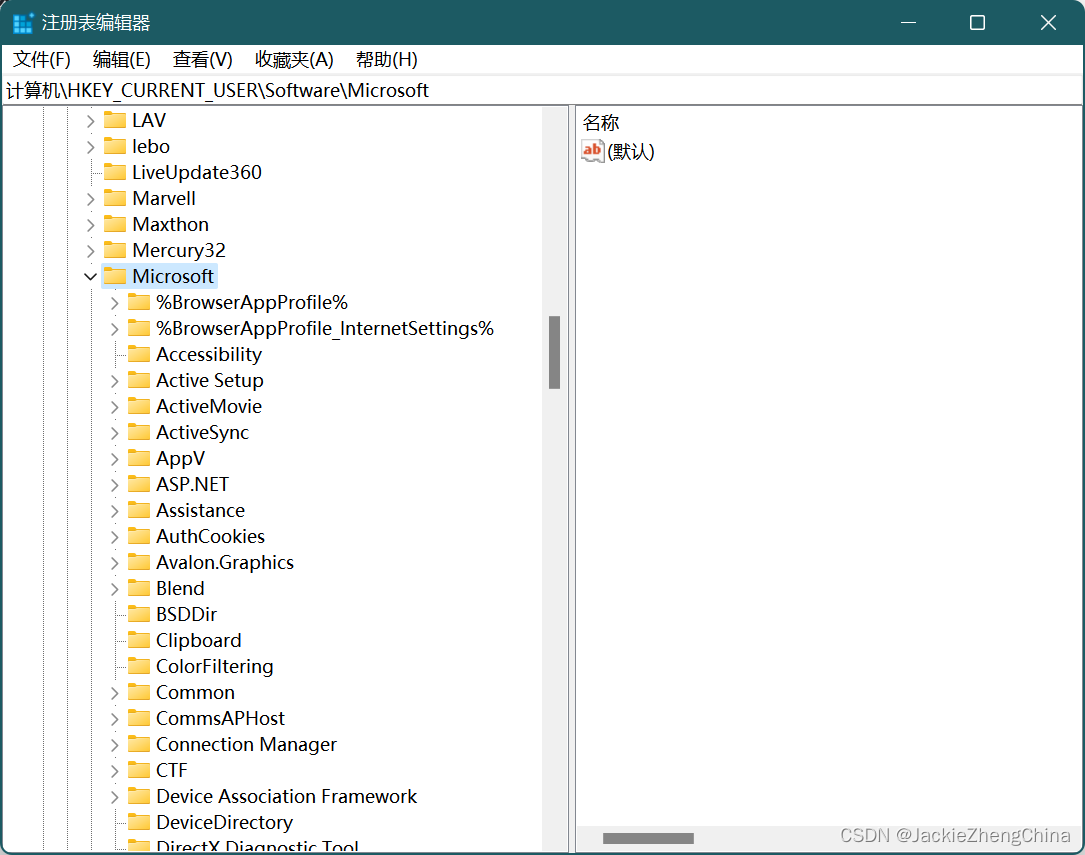Expand the %BrowserAppProfile% key
Viewport: 1085px width, 855px height.
[114, 303]
